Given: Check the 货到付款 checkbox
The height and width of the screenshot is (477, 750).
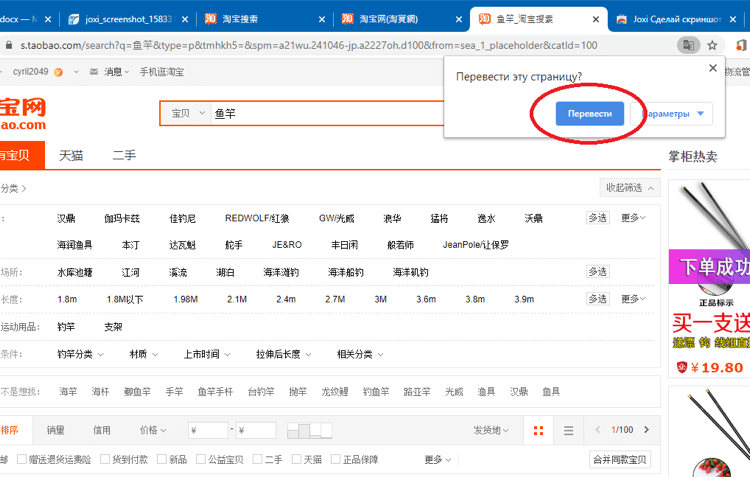Looking at the screenshot, I should 105,459.
